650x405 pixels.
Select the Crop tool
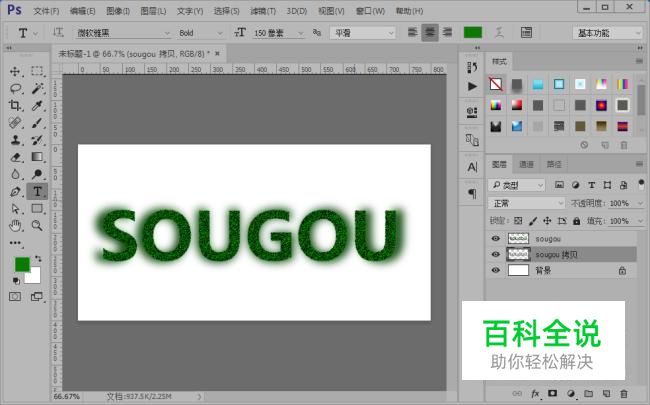click(15, 105)
